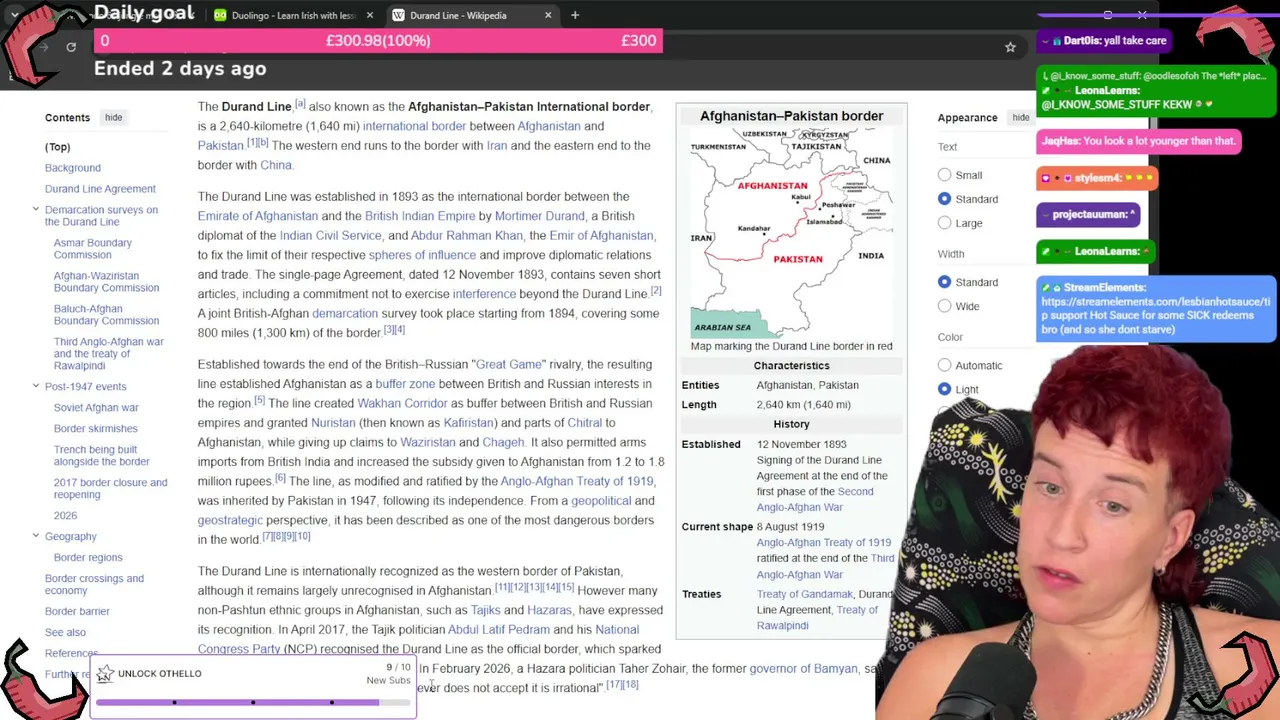Set color mode to Automatic
Image resolution: width=1280 pixels, height=720 pixels.
[944, 365]
